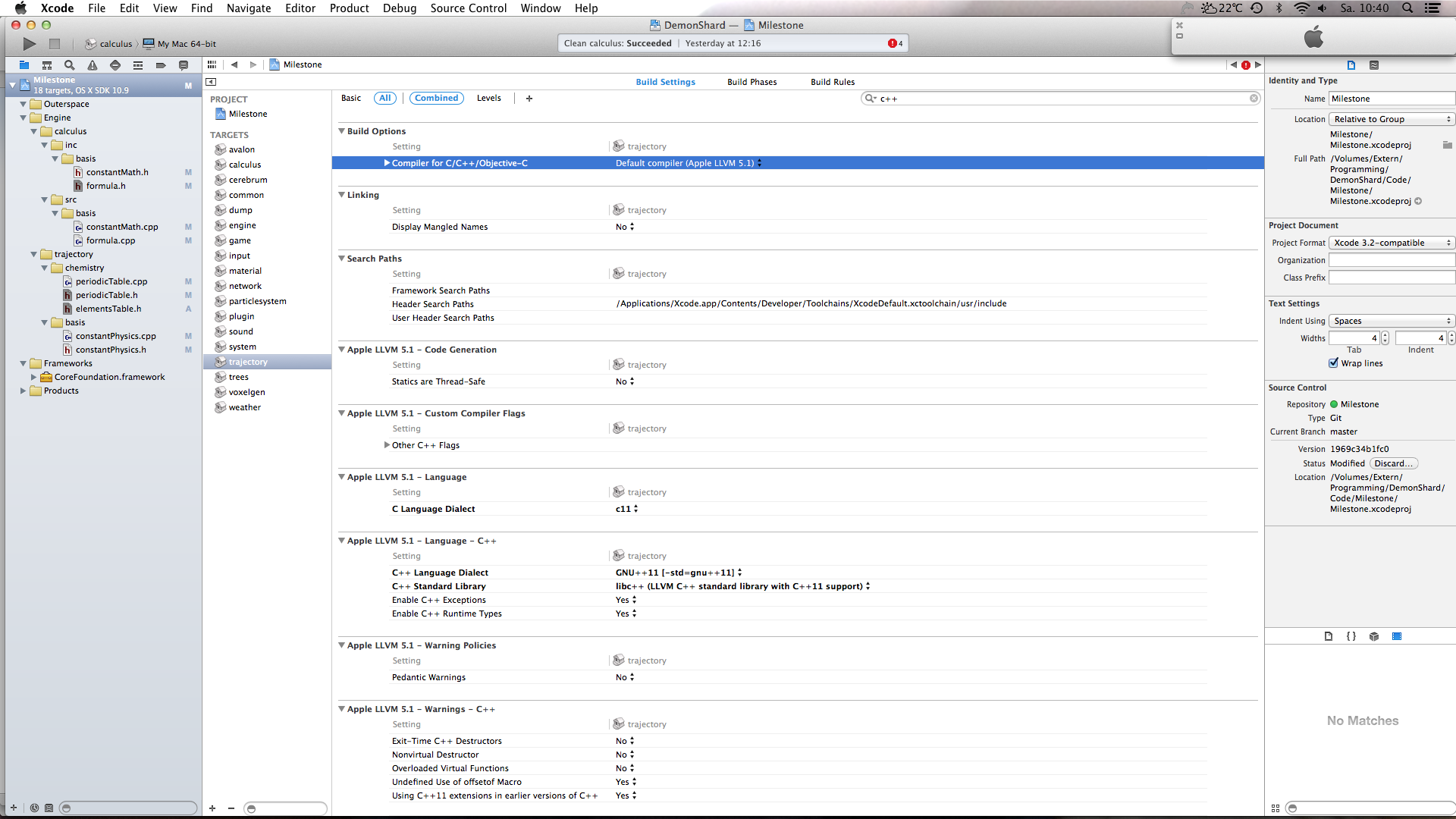Select the Levels view option
Viewport: 1456px width, 819px height.
488,98
